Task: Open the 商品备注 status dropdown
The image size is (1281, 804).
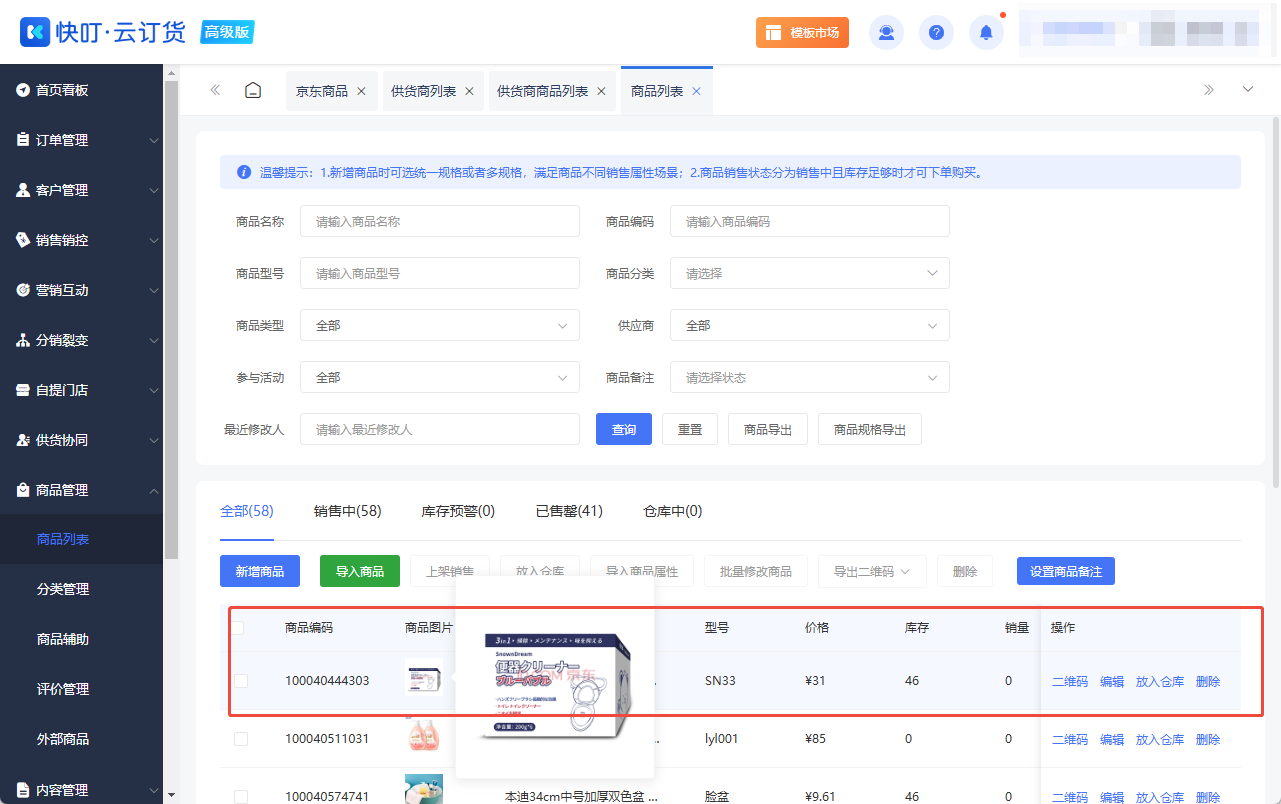Action: click(x=810, y=377)
